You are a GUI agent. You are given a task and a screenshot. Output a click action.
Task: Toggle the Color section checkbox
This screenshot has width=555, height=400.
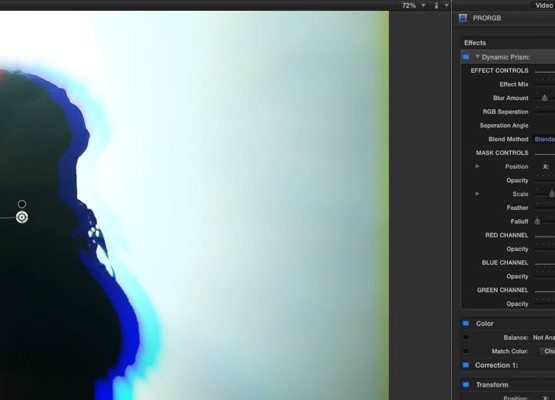(466, 323)
